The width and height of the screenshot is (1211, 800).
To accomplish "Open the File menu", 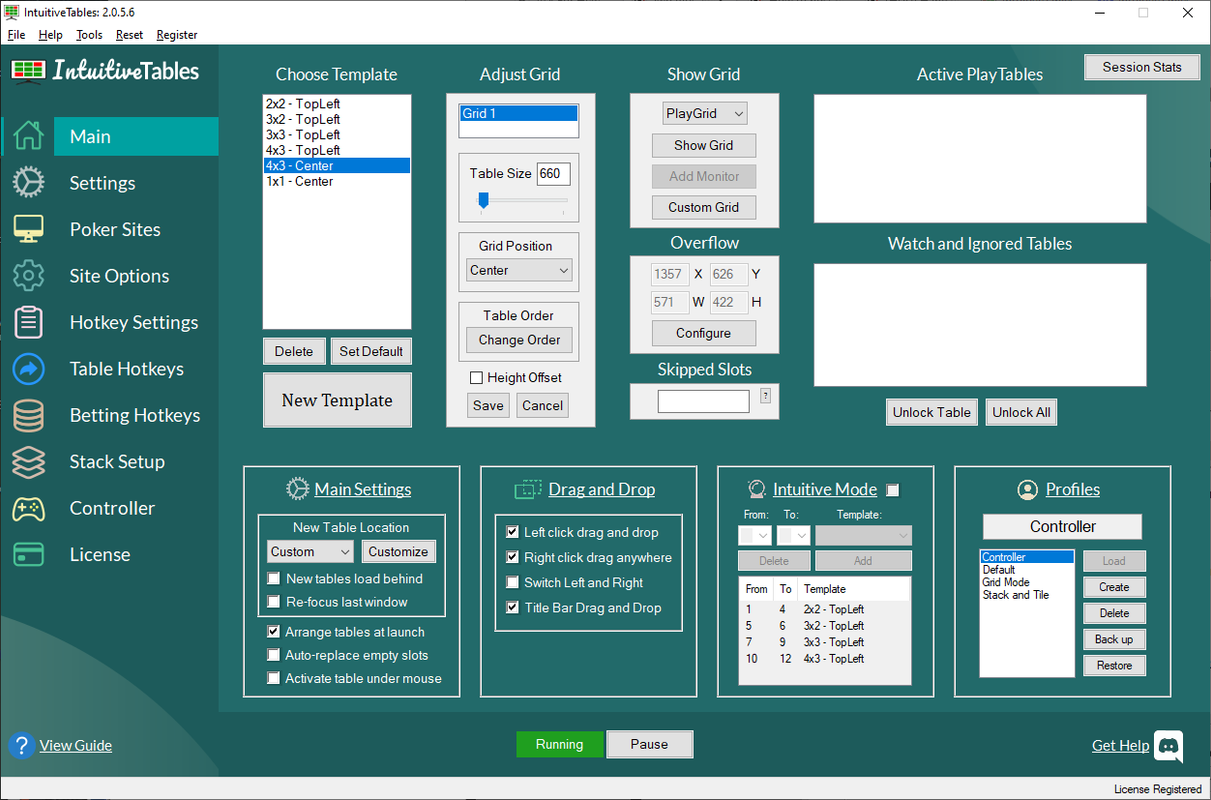I will (16, 35).
